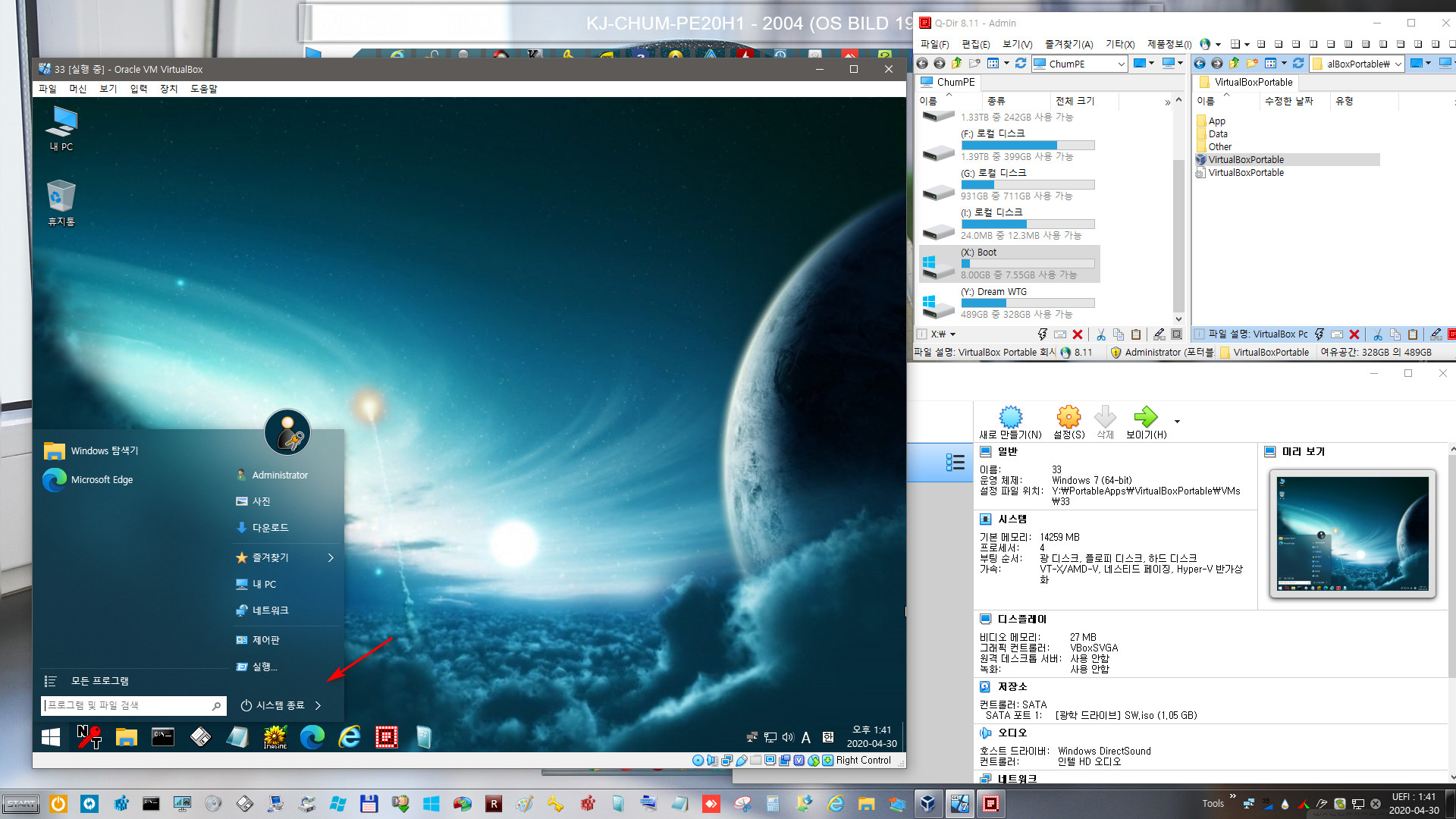Click the VM preview thumbnail
Image resolution: width=1456 pixels, height=819 pixels.
pos(1352,534)
